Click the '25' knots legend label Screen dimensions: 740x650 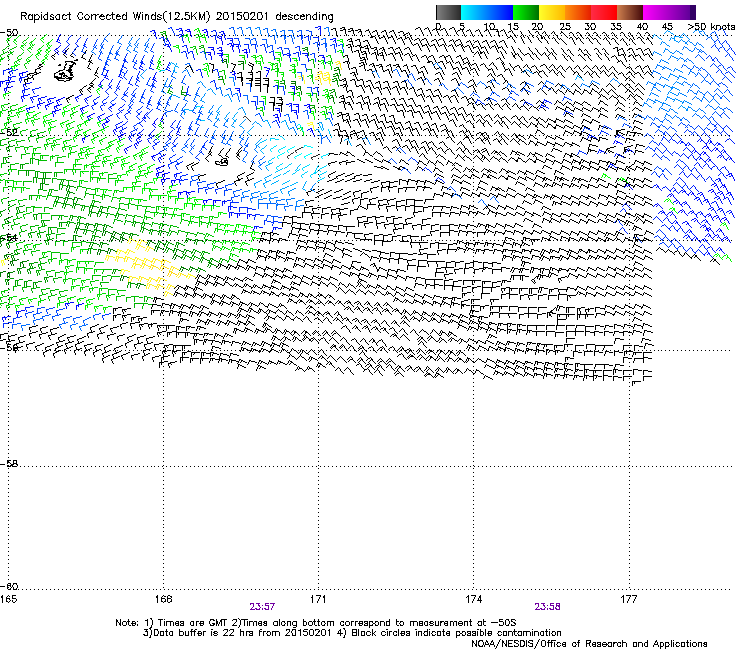pyautogui.click(x=564, y=26)
